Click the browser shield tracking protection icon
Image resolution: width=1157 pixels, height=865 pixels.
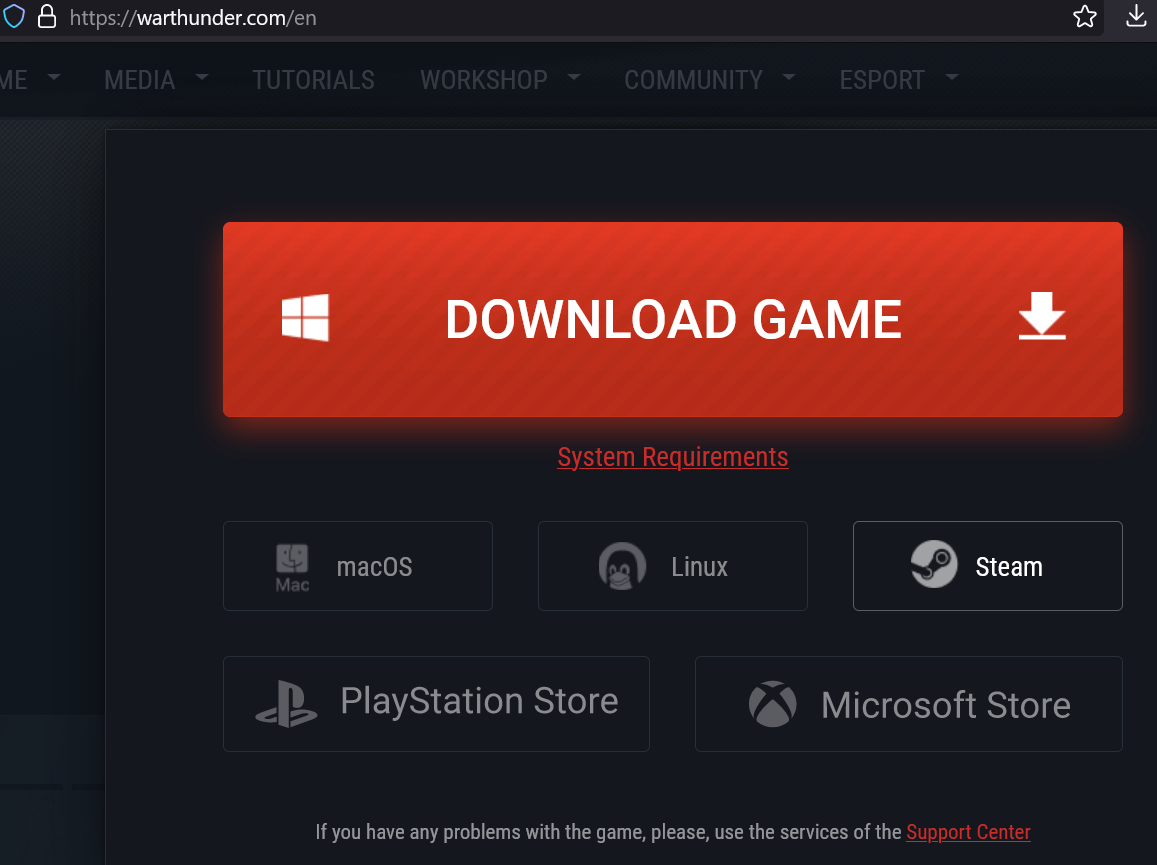13,16
